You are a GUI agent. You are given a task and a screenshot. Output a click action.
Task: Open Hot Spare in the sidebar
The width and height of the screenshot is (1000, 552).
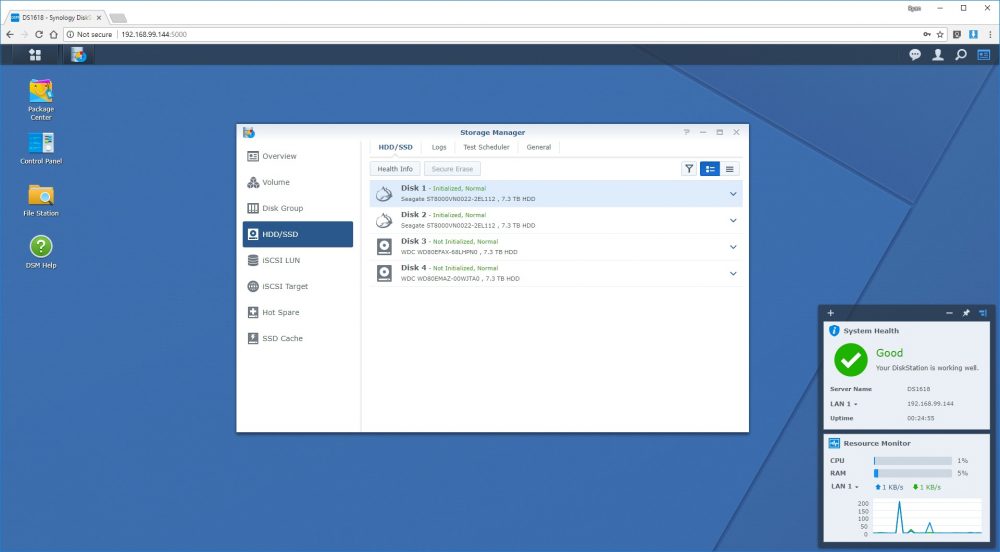click(298, 312)
